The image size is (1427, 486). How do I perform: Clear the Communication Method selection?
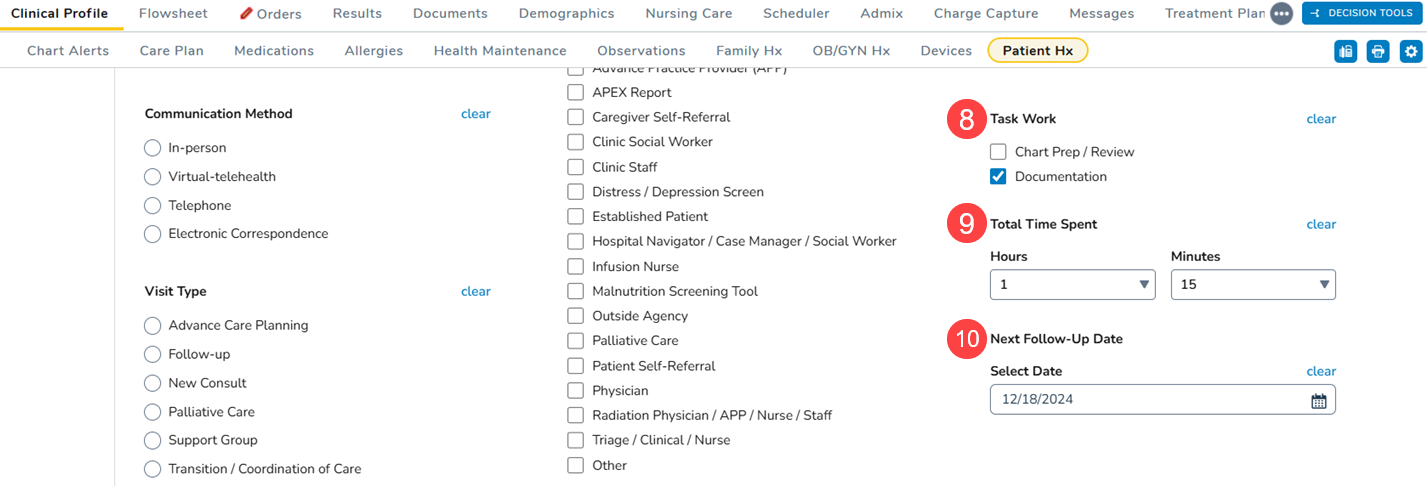coord(476,114)
